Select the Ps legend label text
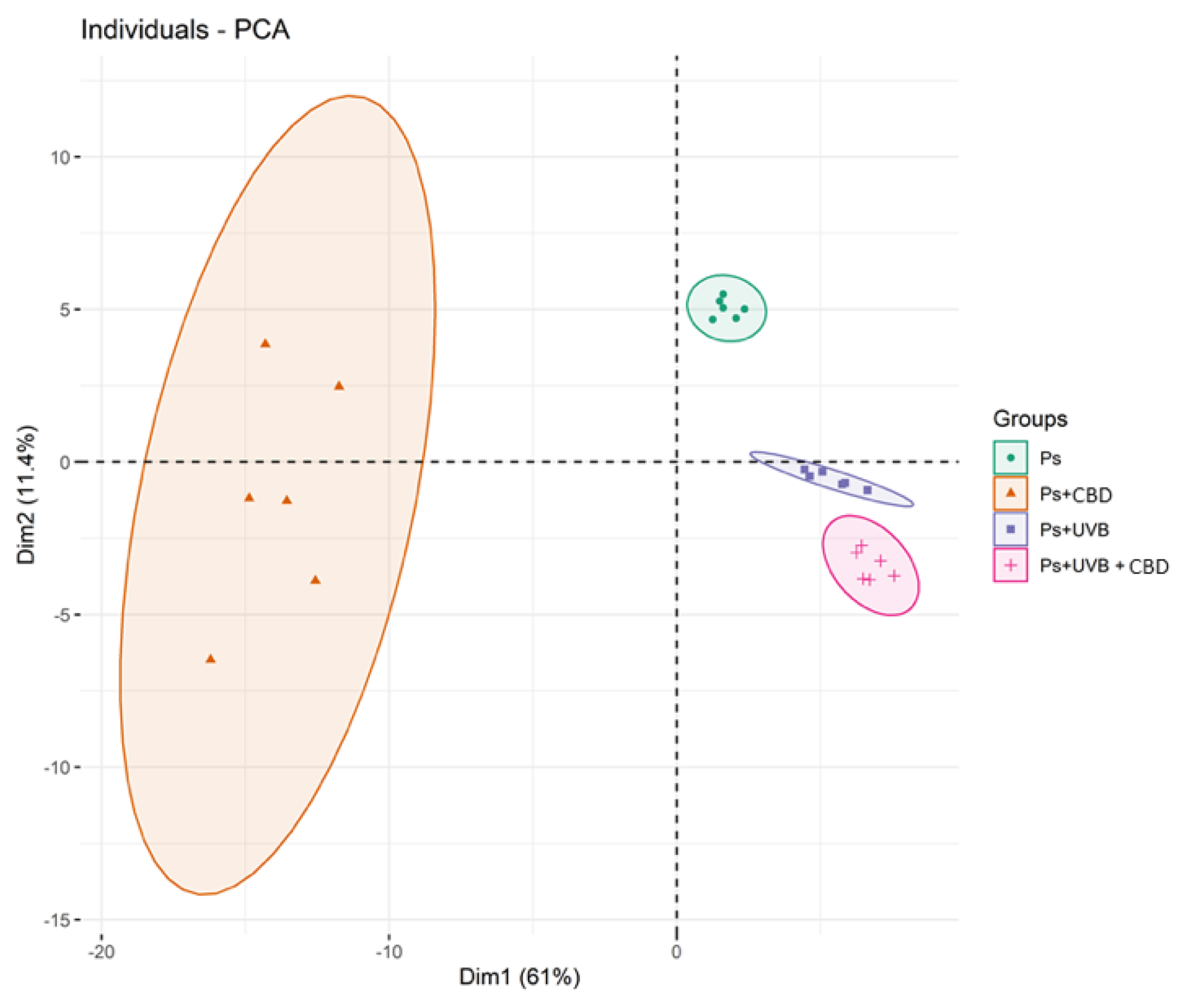 [1050, 458]
